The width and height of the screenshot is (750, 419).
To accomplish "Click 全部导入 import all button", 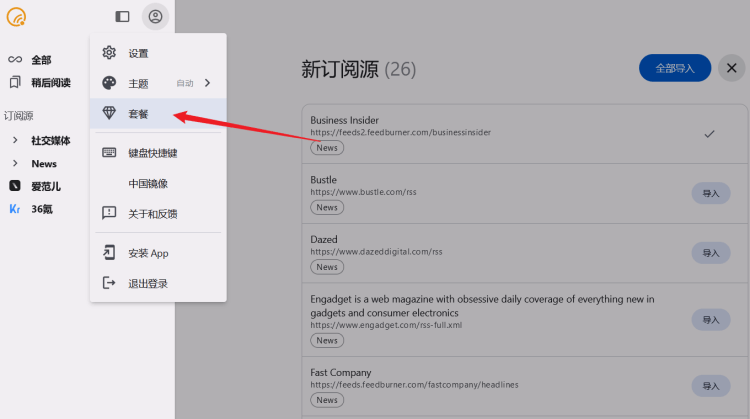I will (675, 68).
